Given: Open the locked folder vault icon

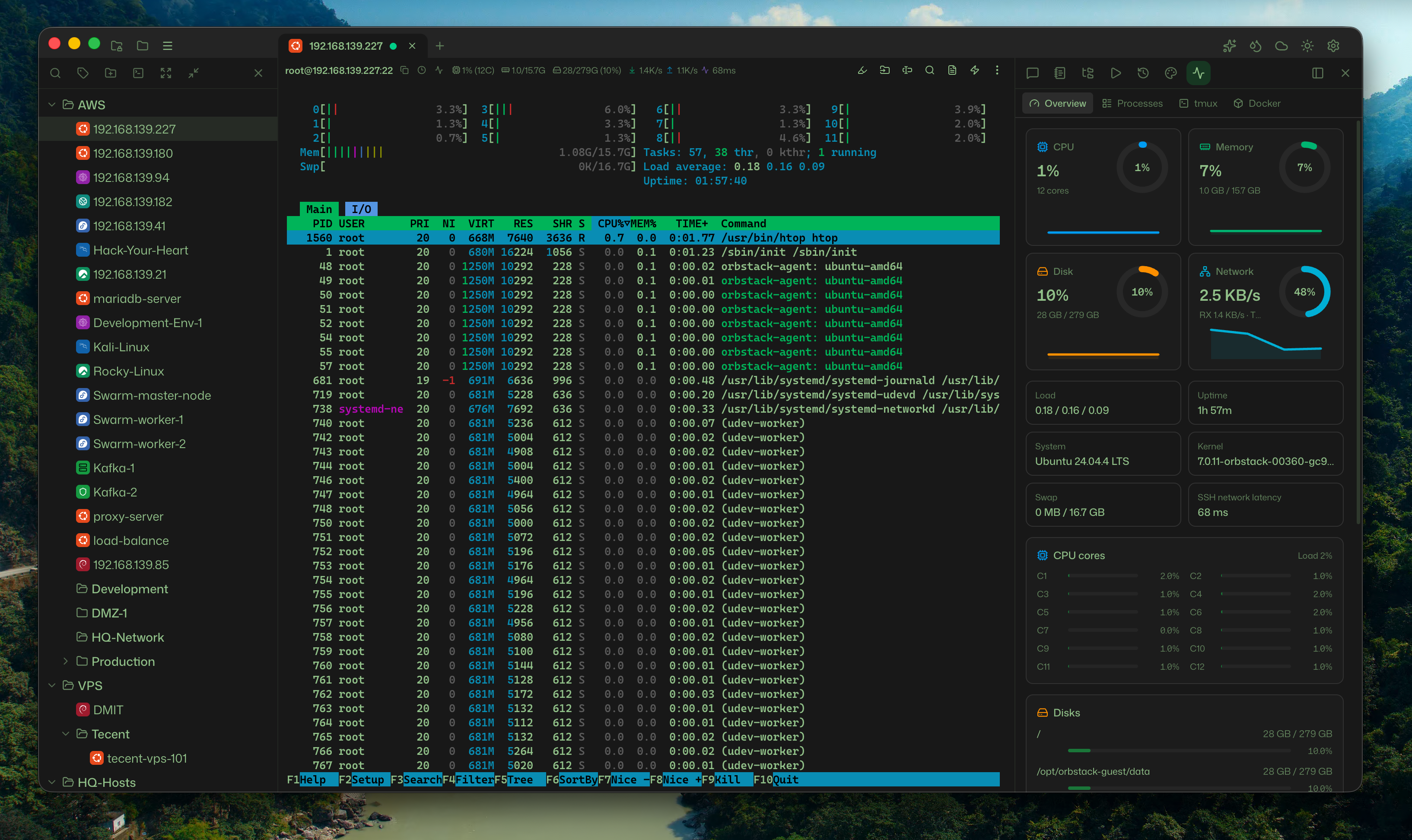Looking at the screenshot, I should (117, 46).
